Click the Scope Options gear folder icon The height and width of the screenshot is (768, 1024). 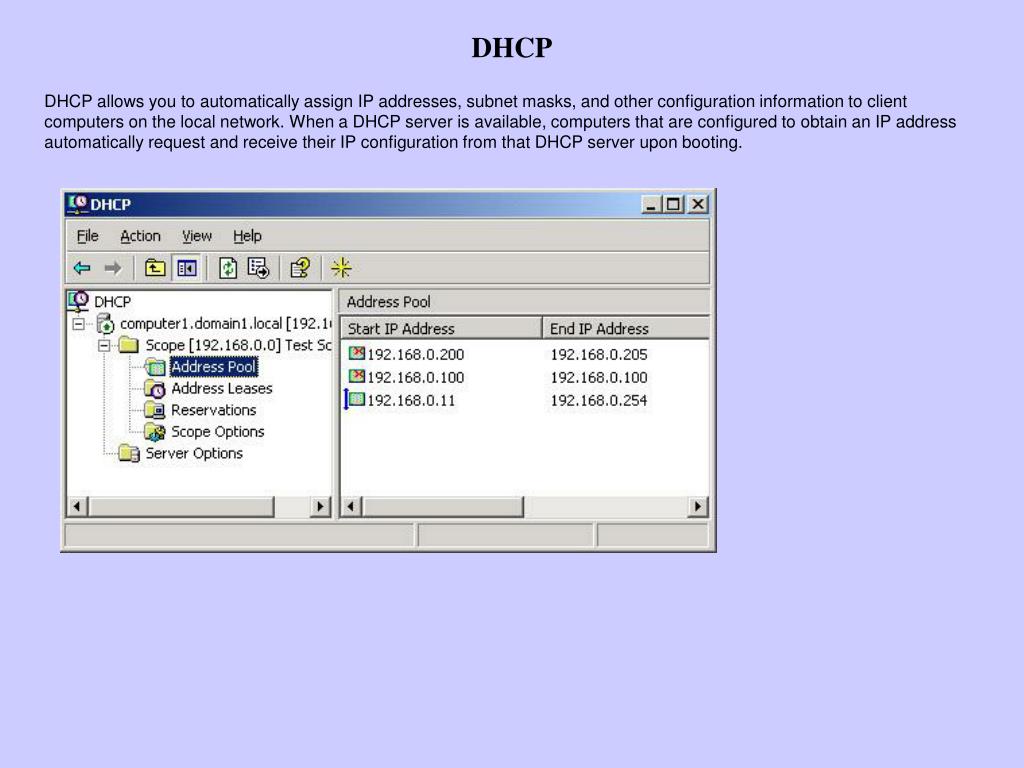coord(155,432)
